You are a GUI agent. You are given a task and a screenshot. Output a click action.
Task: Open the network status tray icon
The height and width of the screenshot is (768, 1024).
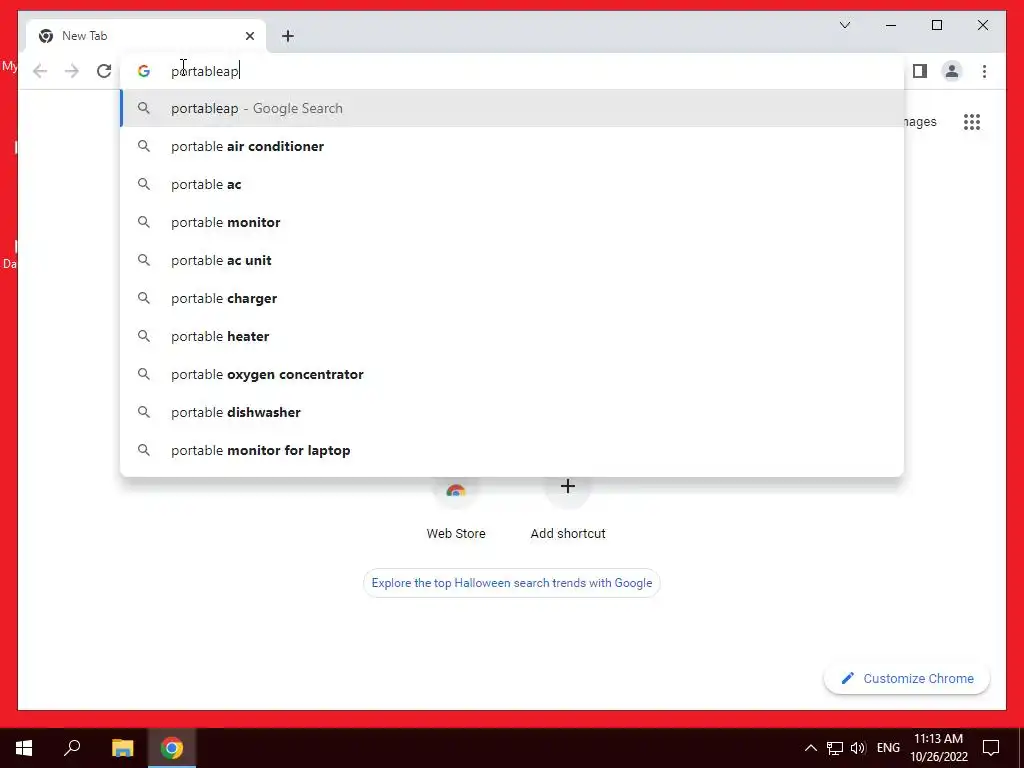pyautogui.click(x=835, y=748)
